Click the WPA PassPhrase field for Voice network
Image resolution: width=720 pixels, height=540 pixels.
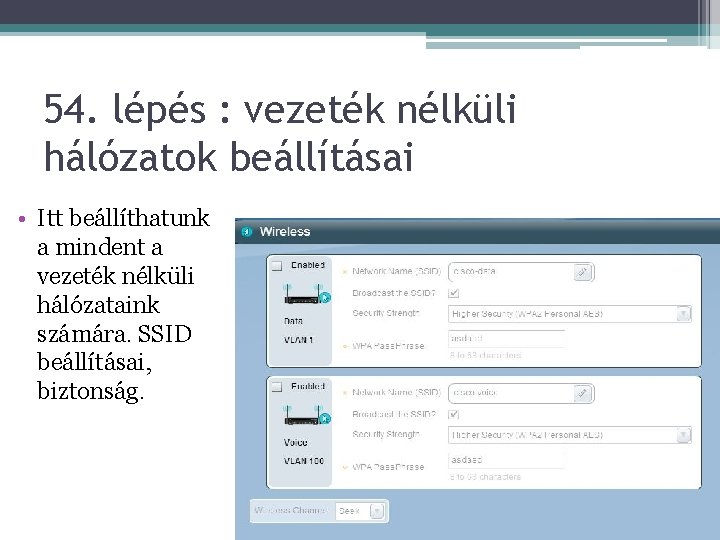[x=506, y=460]
